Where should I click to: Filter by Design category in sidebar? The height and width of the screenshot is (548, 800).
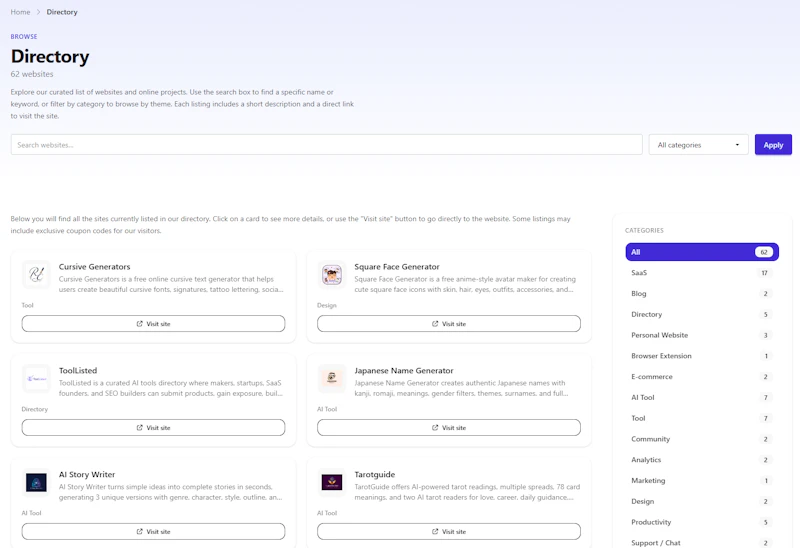702,502
